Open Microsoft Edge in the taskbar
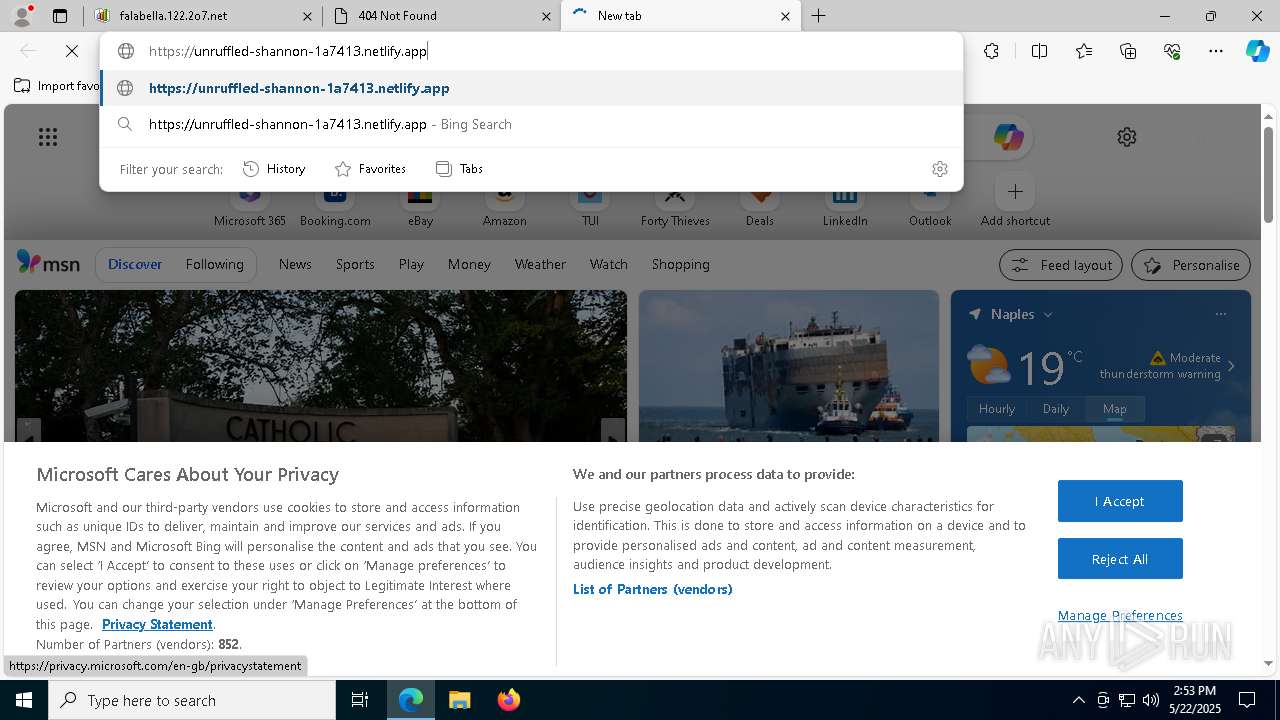 point(411,700)
